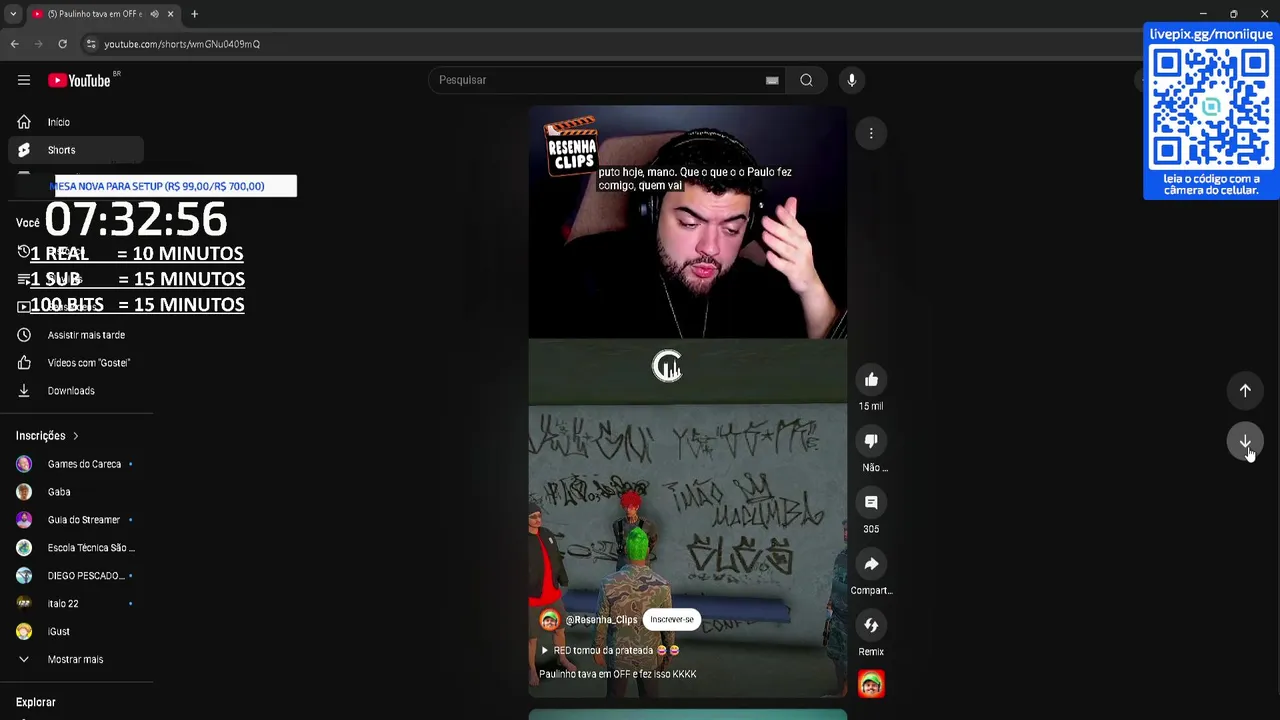Open DIEGO PESCADO avatar icon

point(24,576)
